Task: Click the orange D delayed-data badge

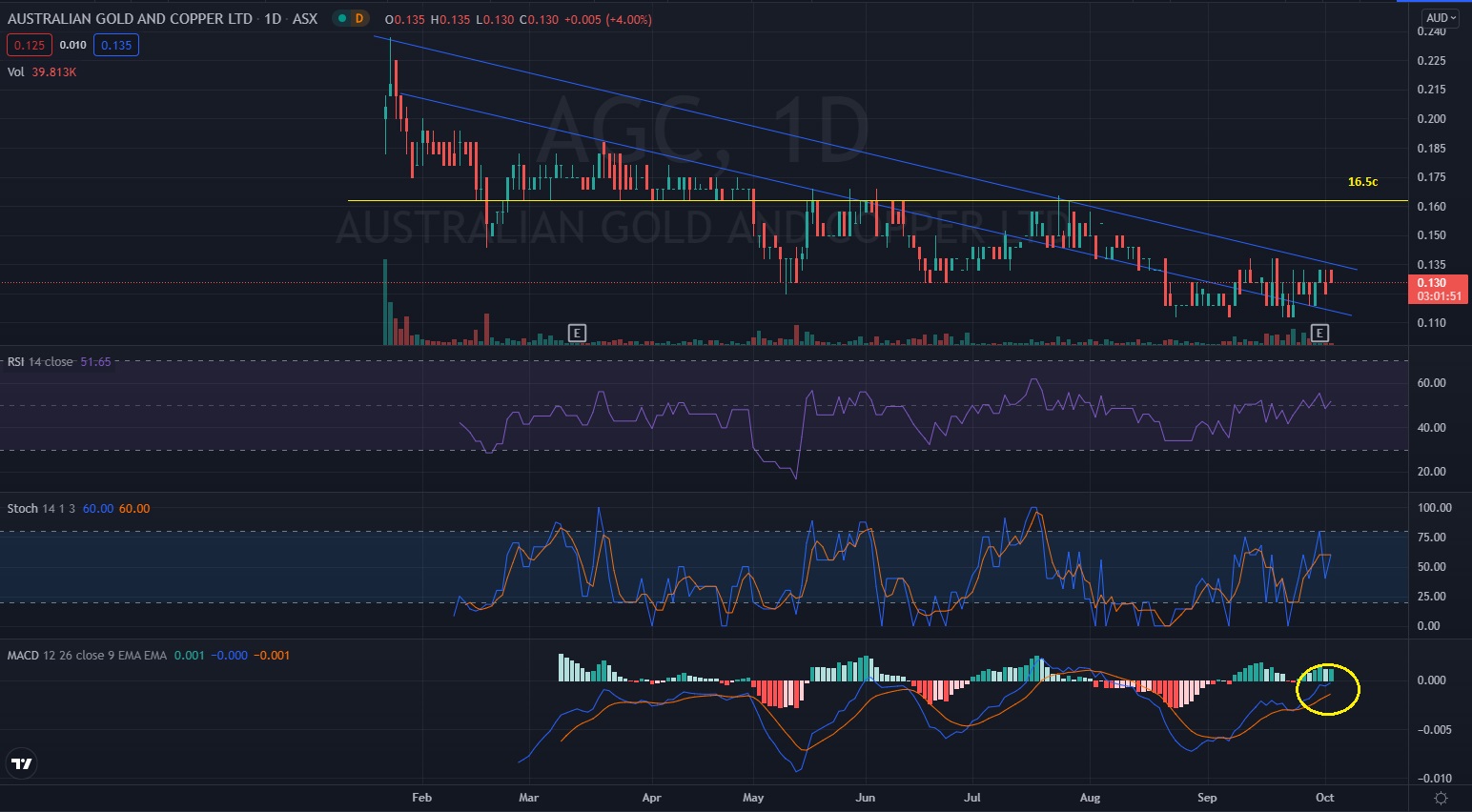Action: click(359, 19)
